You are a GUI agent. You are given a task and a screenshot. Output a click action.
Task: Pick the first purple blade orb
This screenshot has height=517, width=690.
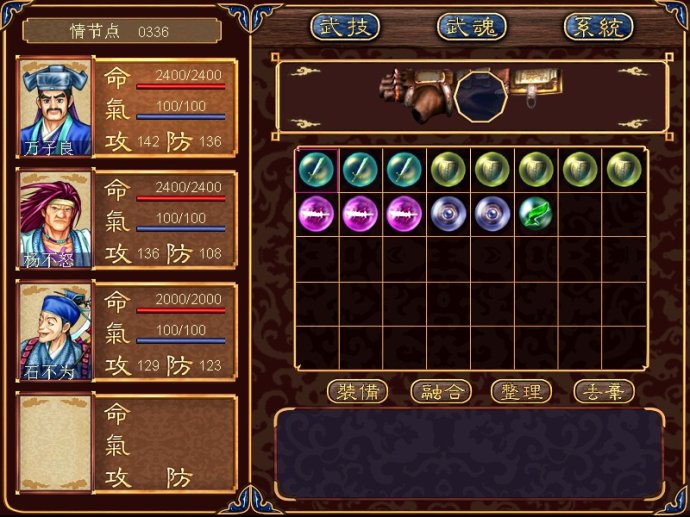(x=316, y=214)
